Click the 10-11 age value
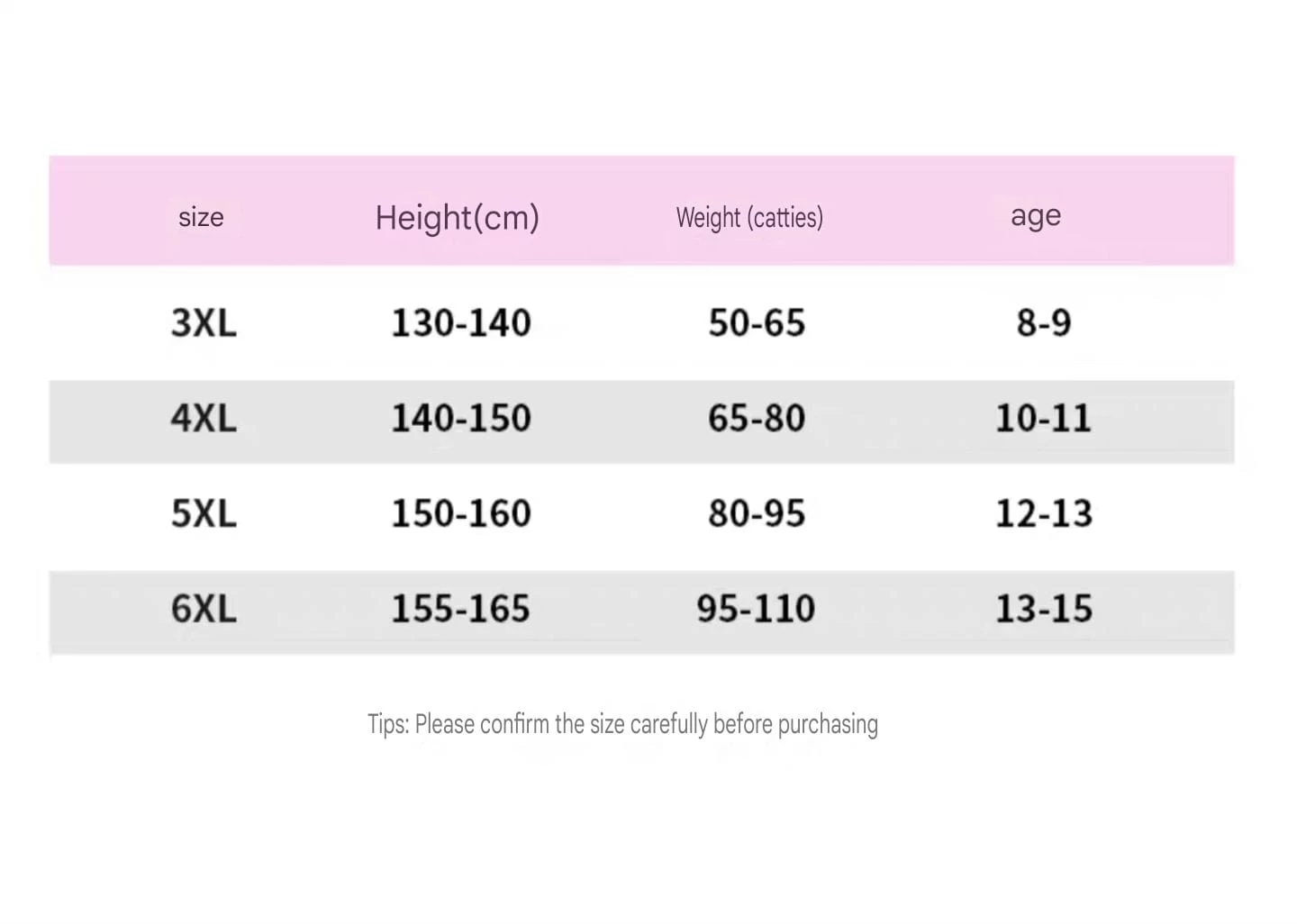This screenshot has width=1297, height=924. point(1043,418)
